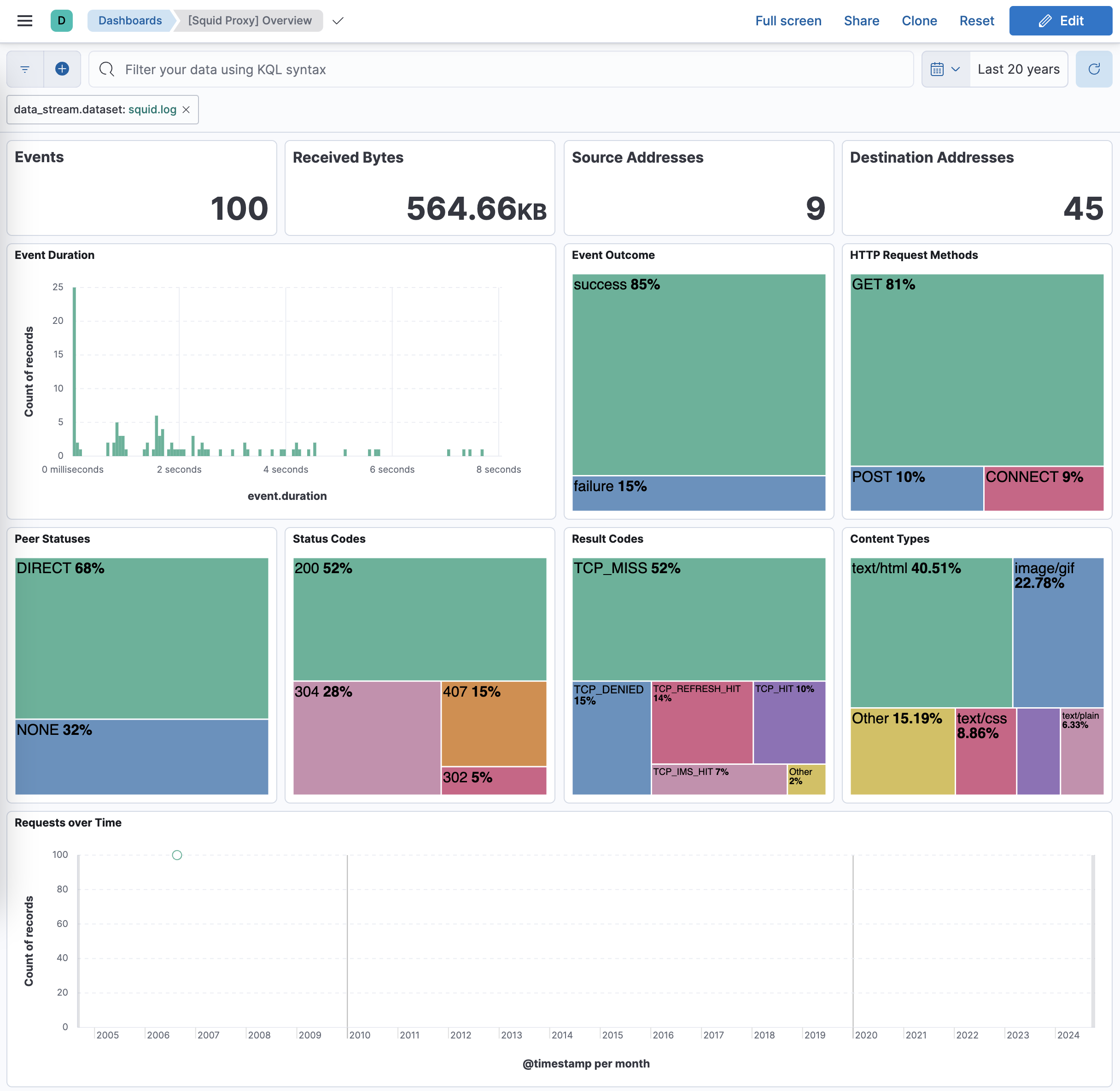Add a new filter with plus icon
This screenshot has height=1091, width=1120.
point(62,69)
